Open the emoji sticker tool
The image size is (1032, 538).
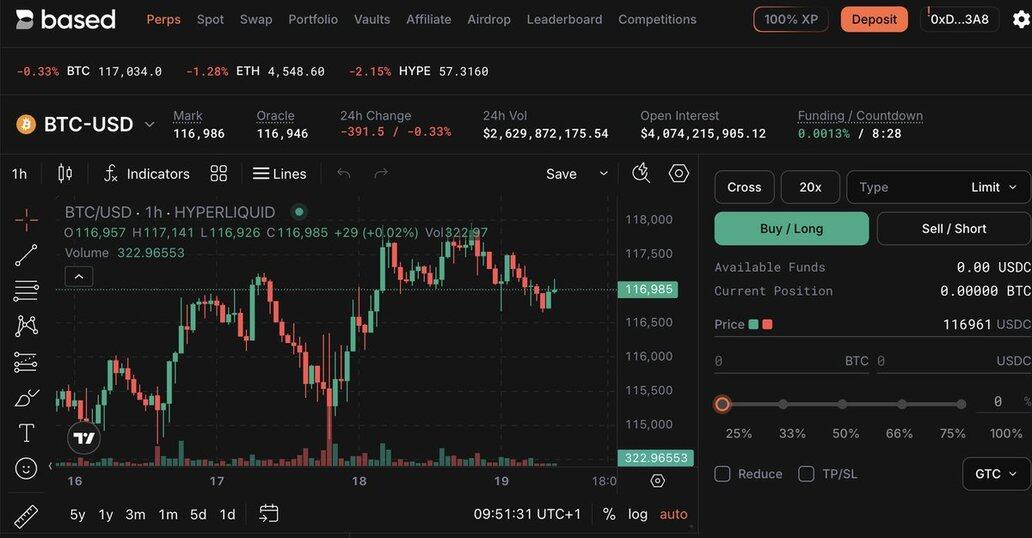(26, 468)
